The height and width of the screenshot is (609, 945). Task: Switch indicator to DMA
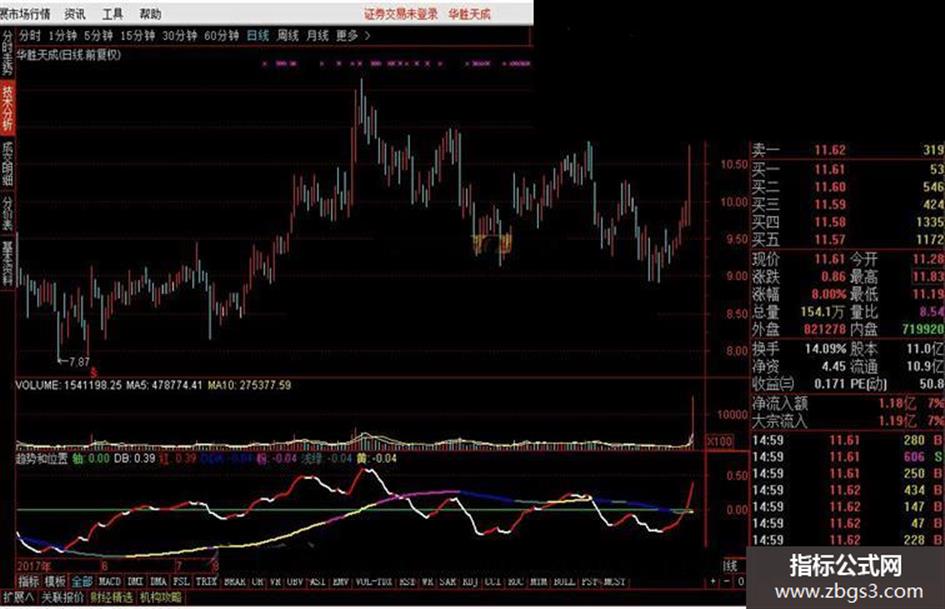158,581
